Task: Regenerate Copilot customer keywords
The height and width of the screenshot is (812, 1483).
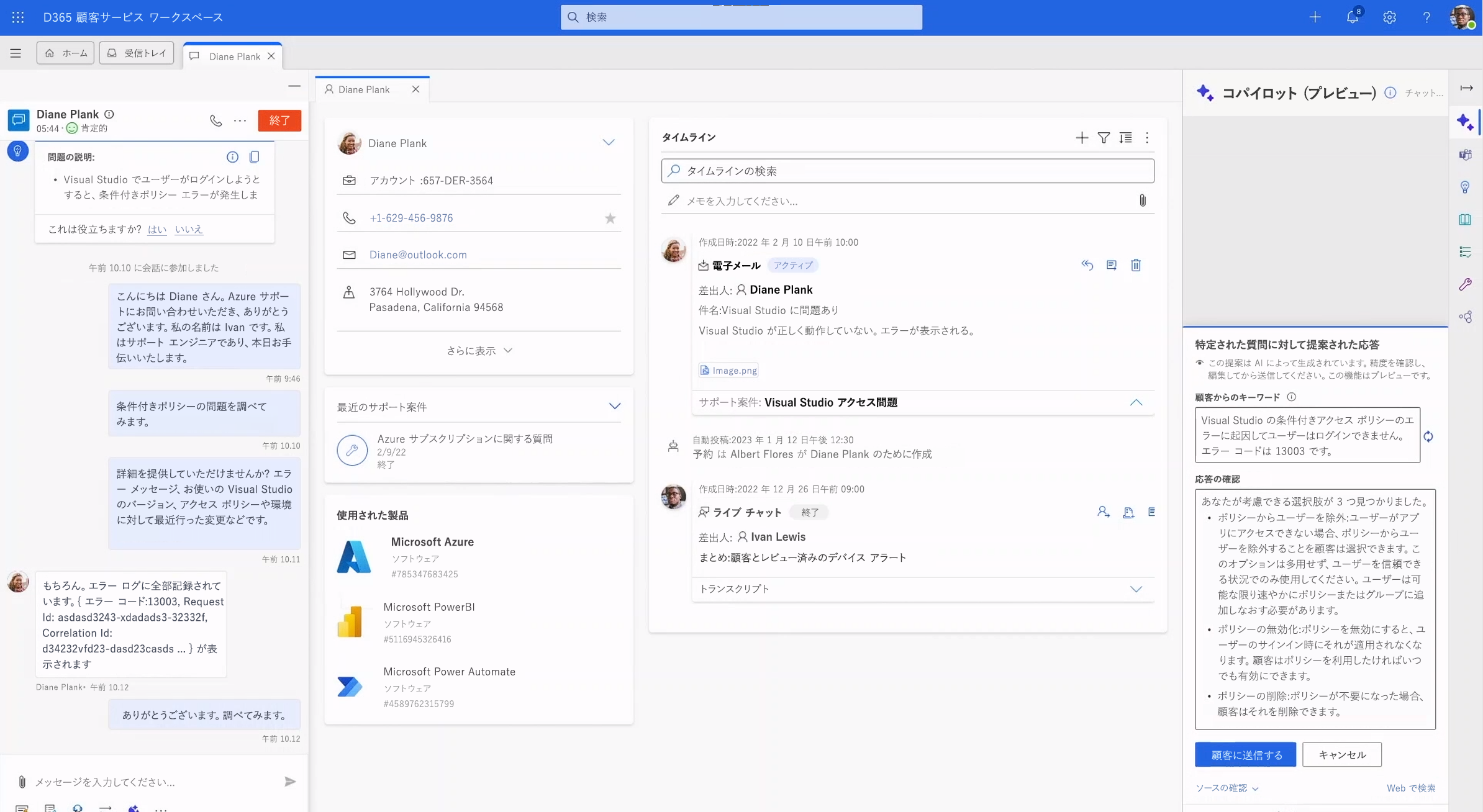Action: point(1428,436)
